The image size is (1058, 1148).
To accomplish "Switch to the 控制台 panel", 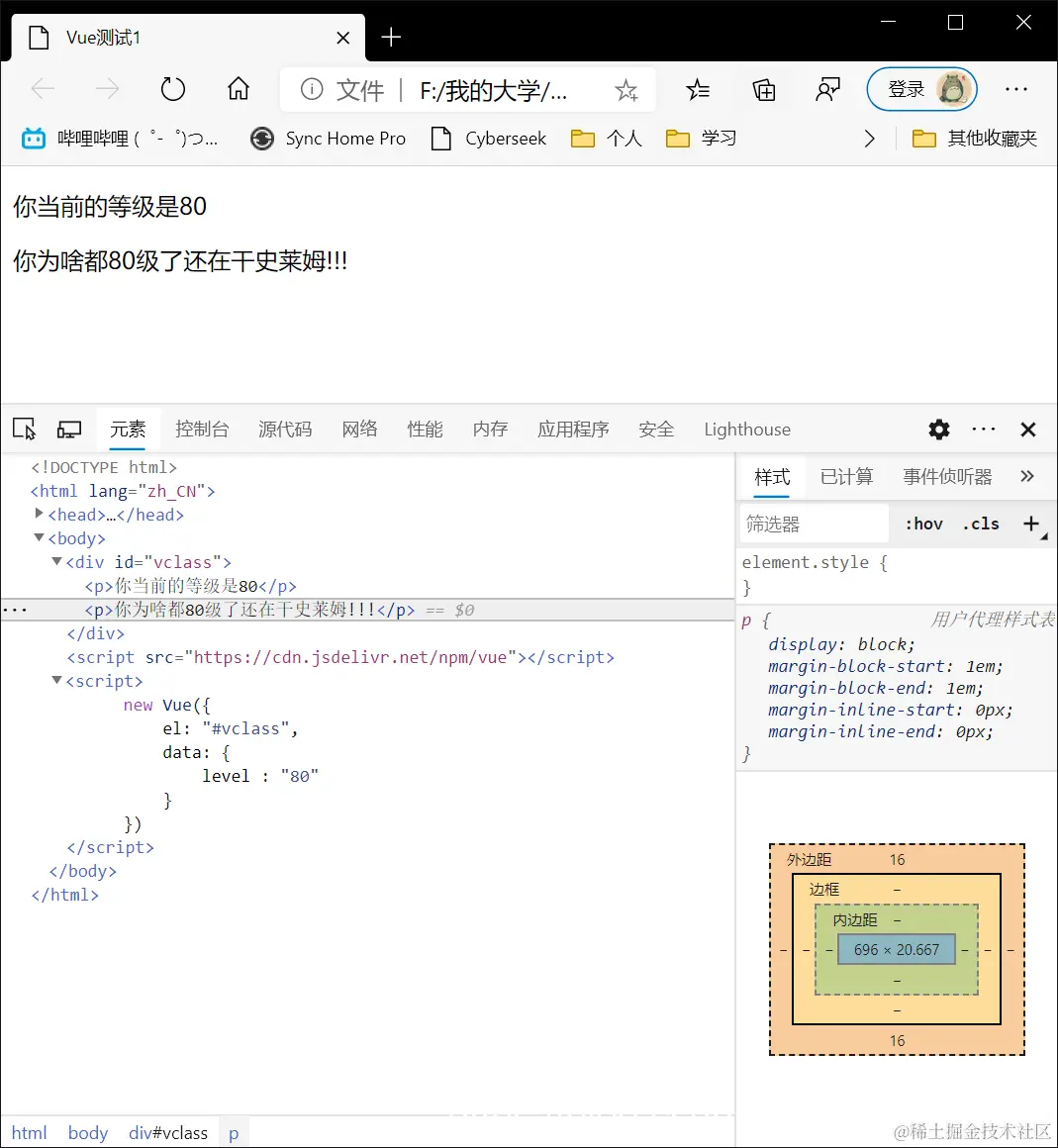I will click(x=202, y=429).
